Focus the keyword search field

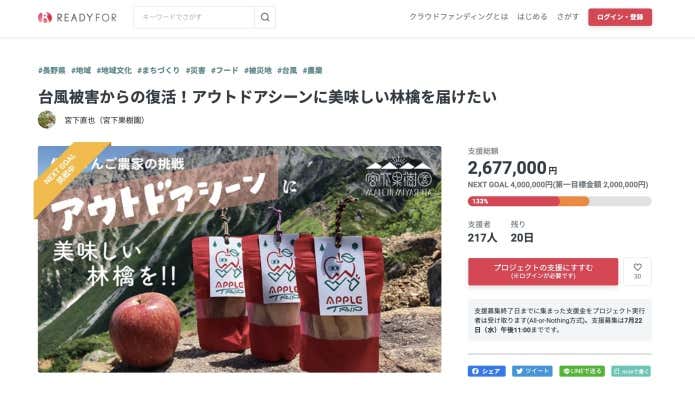pyautogui.click(x=195, y=17)
